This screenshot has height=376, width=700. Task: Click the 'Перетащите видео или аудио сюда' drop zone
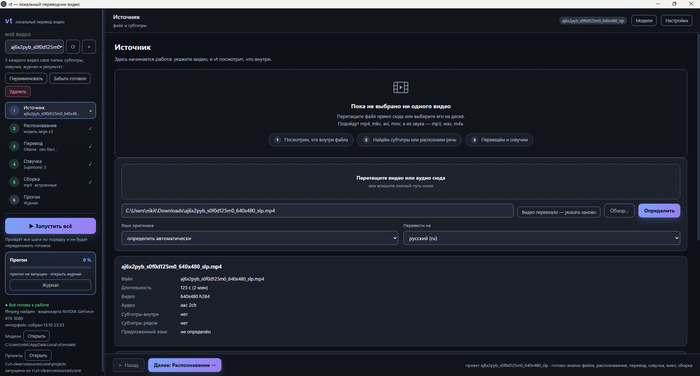[x=400, y=181]
